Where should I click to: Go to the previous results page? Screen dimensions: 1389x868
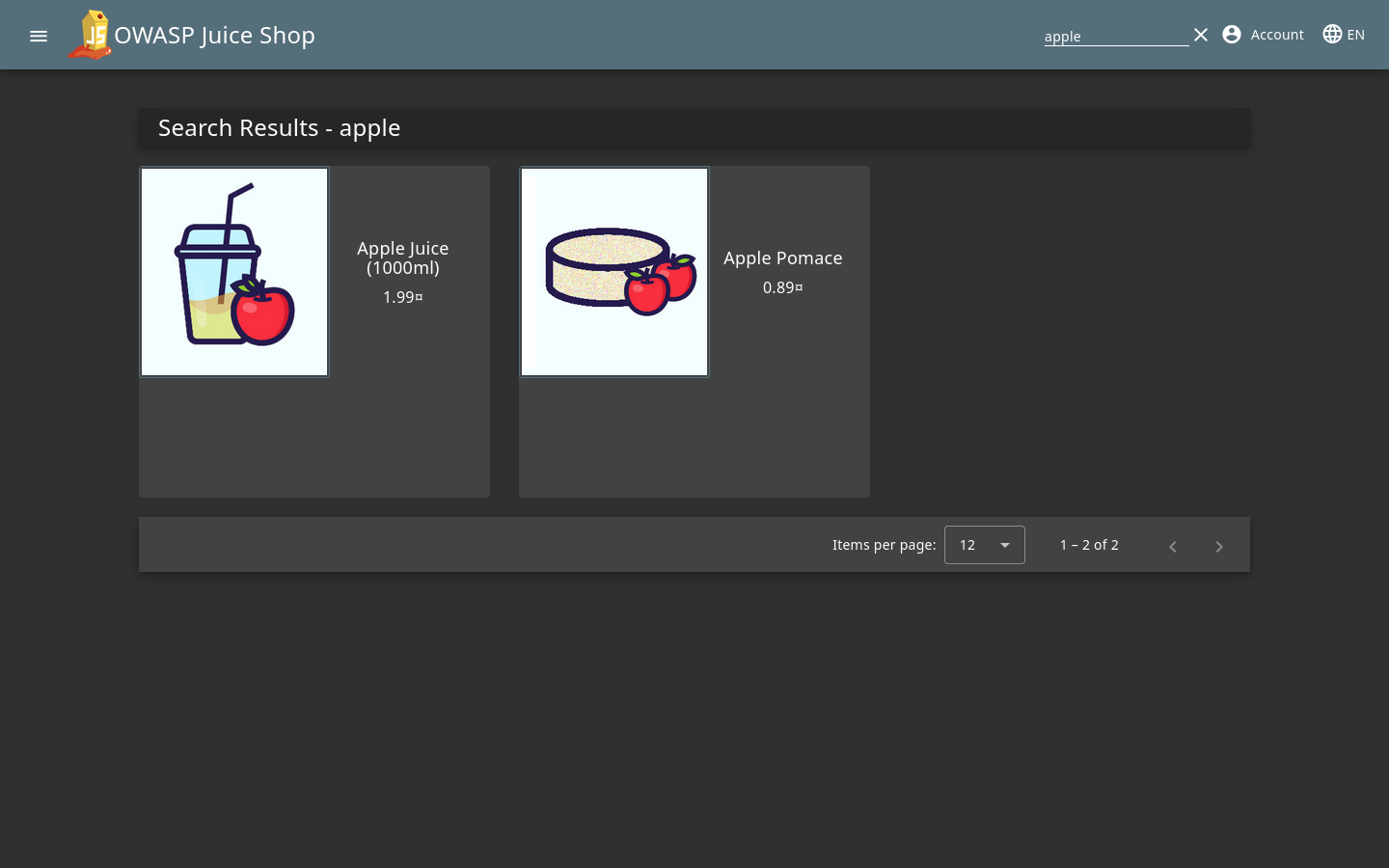tap(1173, 546)
